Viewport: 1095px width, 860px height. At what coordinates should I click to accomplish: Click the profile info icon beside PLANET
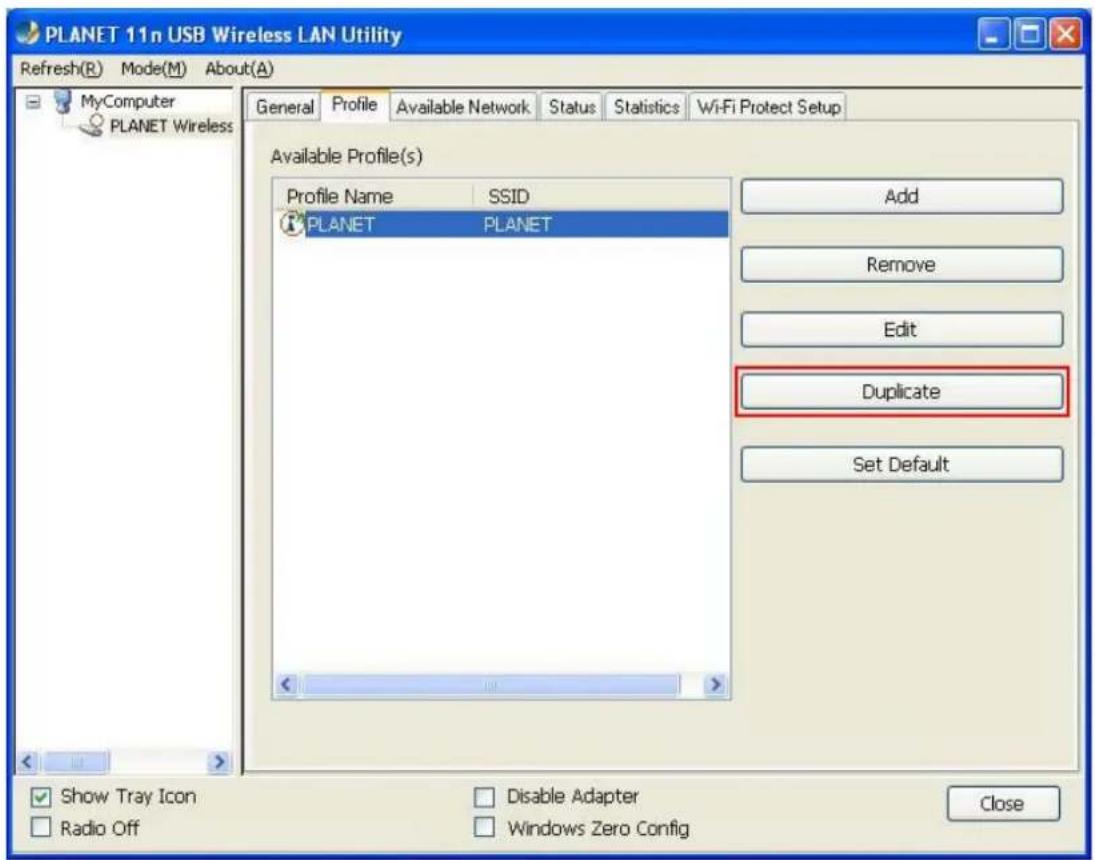[292, 224]
